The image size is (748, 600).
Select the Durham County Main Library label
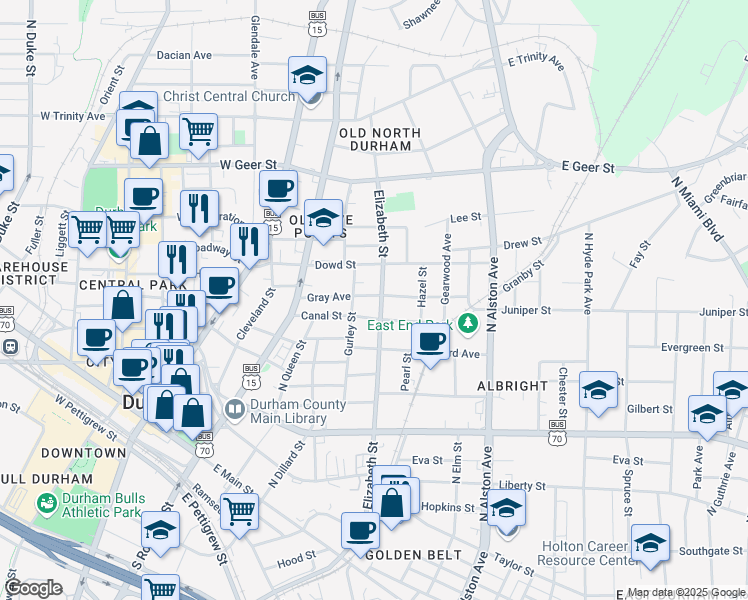(298, 411)
